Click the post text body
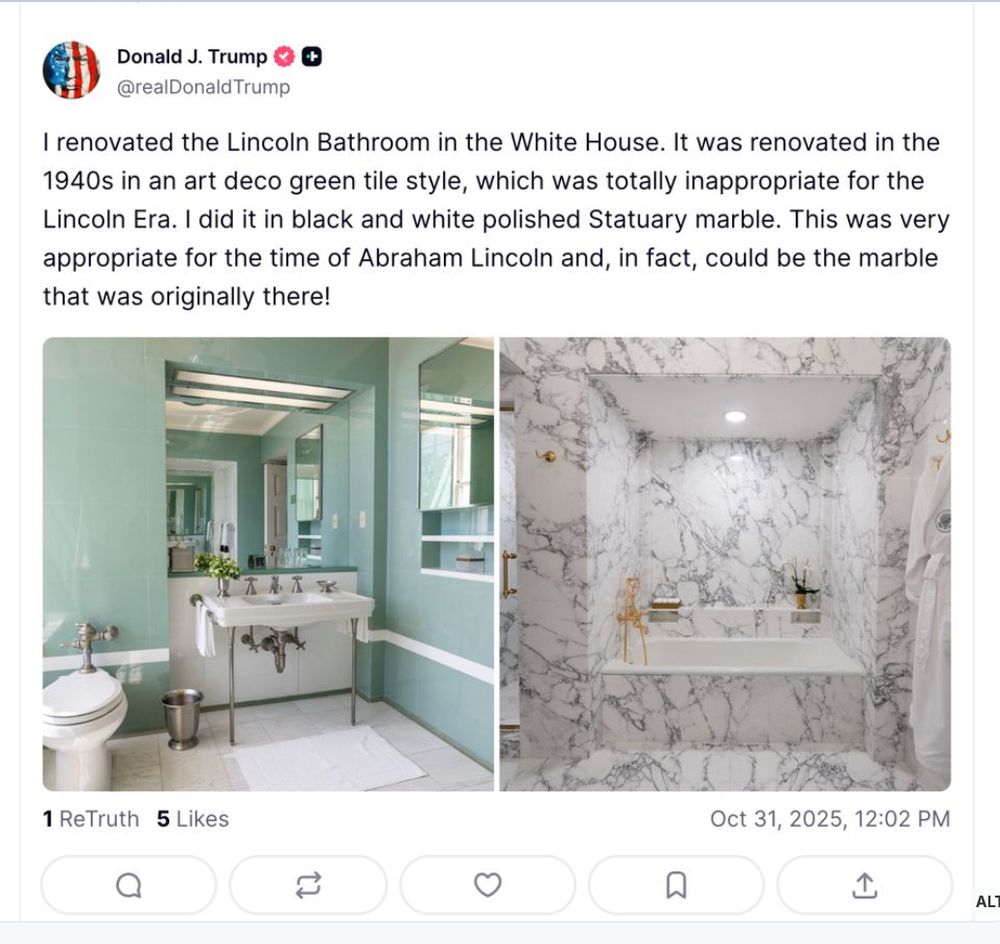Viewport: 1000px width, 944px height. (496, 219)
